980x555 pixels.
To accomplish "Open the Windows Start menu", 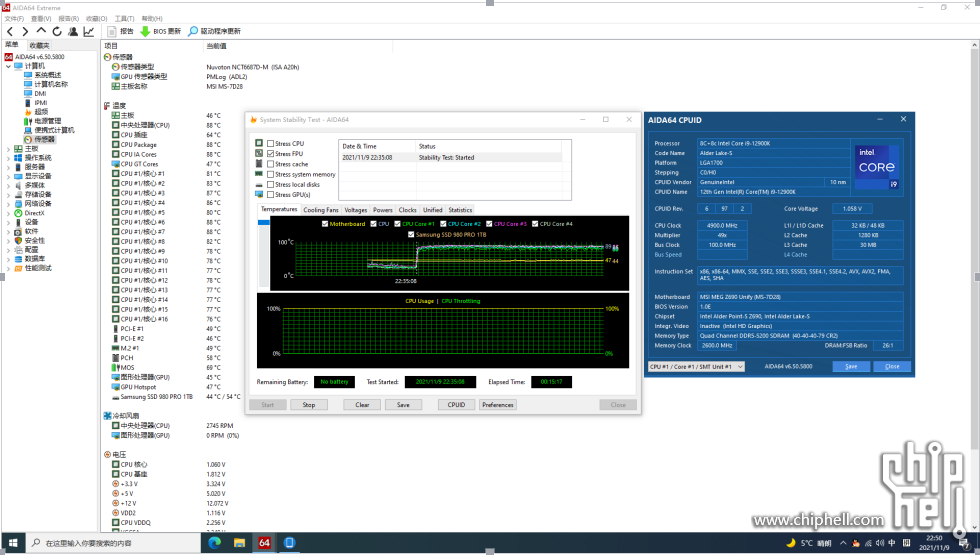I will click(x=12, y=543).
